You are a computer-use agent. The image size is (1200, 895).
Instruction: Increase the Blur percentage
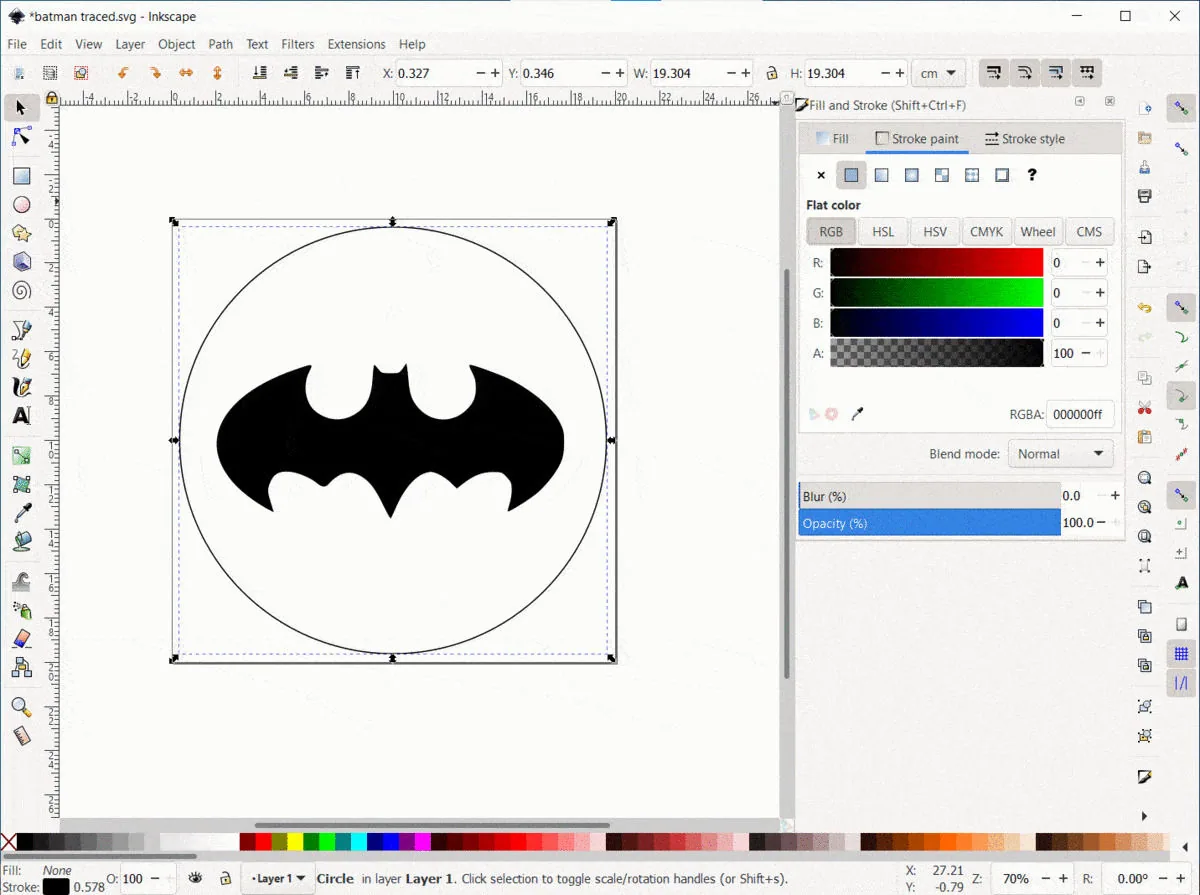point(1115,495)
